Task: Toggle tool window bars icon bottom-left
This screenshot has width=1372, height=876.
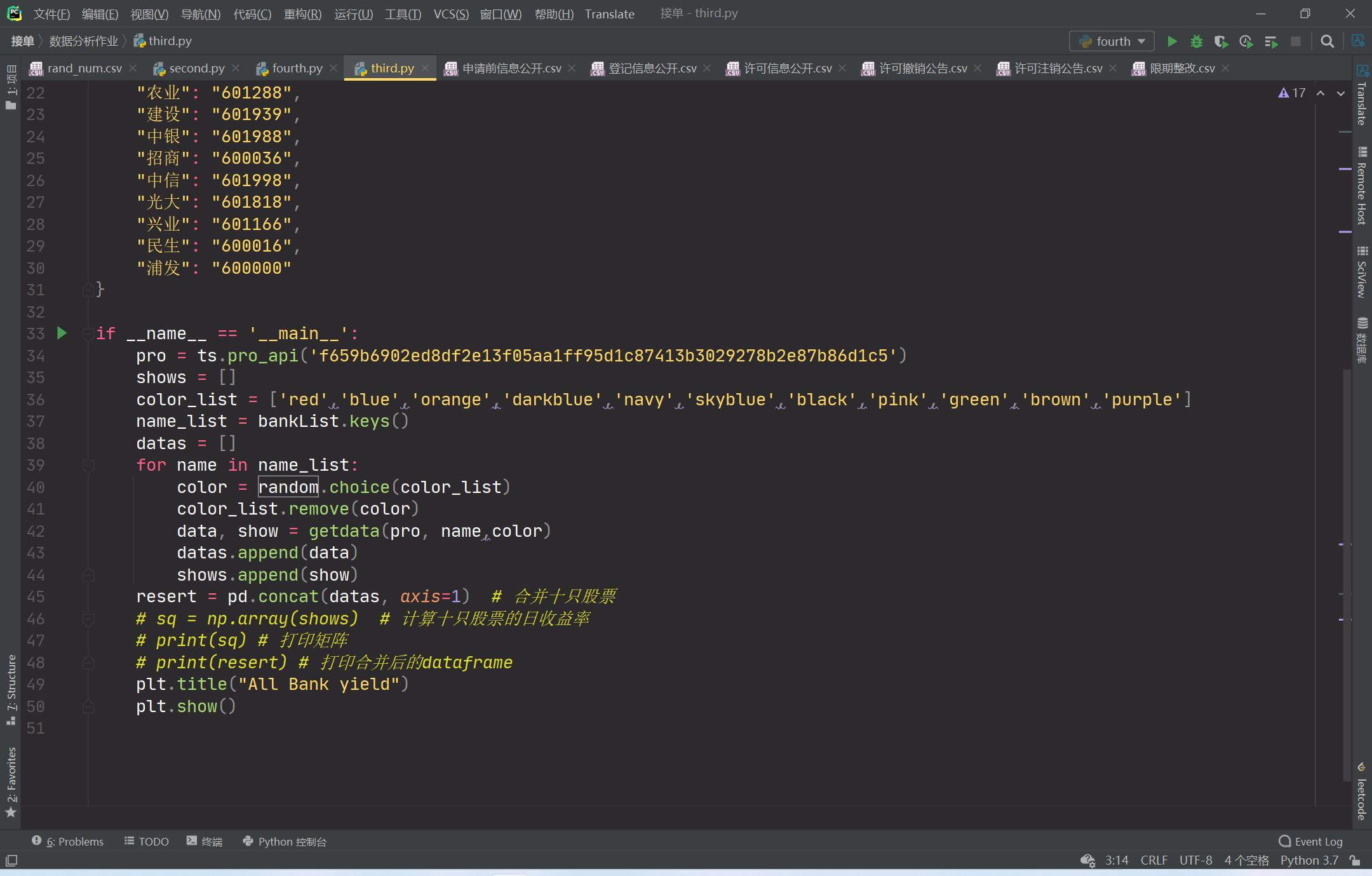Action: [x=11, y=861]
